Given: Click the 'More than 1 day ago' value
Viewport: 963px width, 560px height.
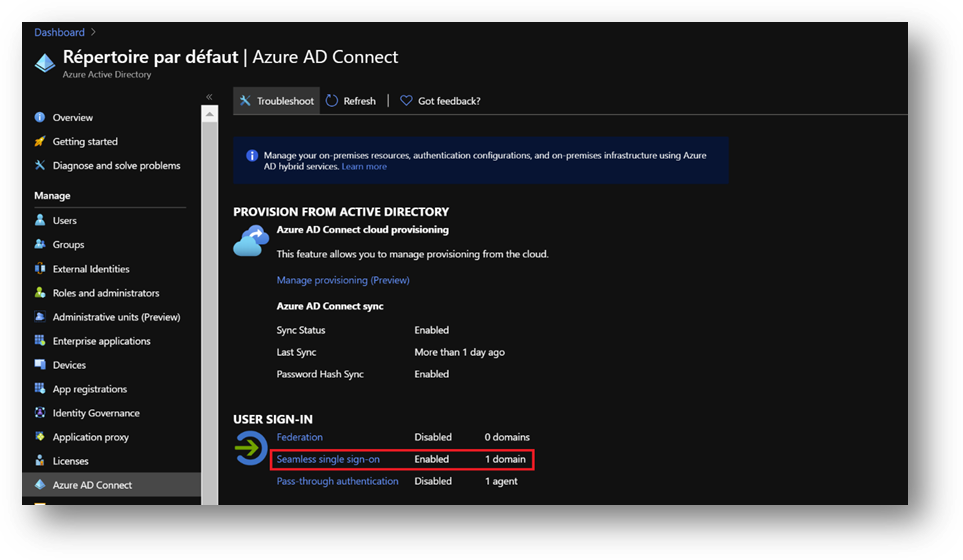Looking at the screenshot, I should [x=459, y=352].
